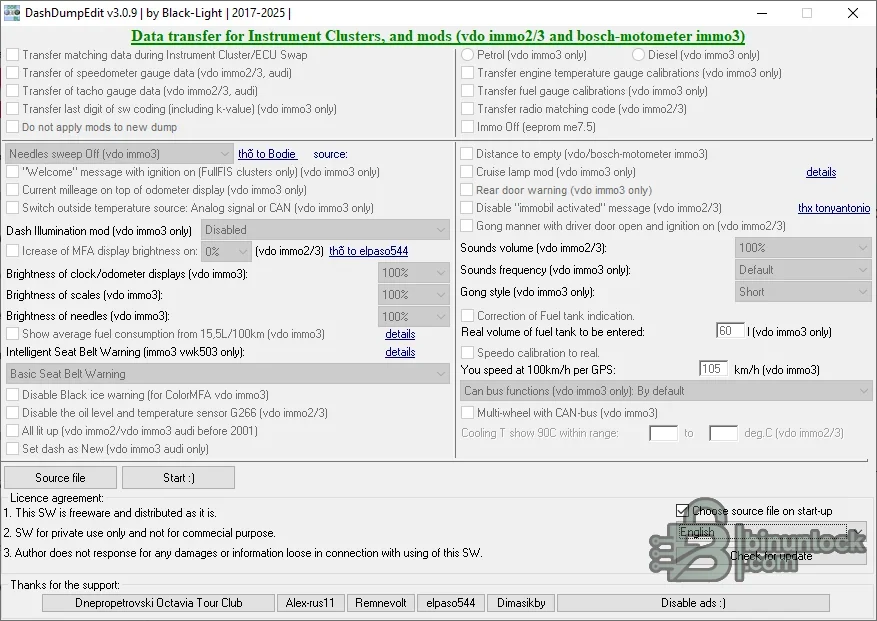The height and width of the screenshot is (621, 877).
Task: Click the Dnepropetrovski Octavia Tour Club button
Action: tap(159, 603)
